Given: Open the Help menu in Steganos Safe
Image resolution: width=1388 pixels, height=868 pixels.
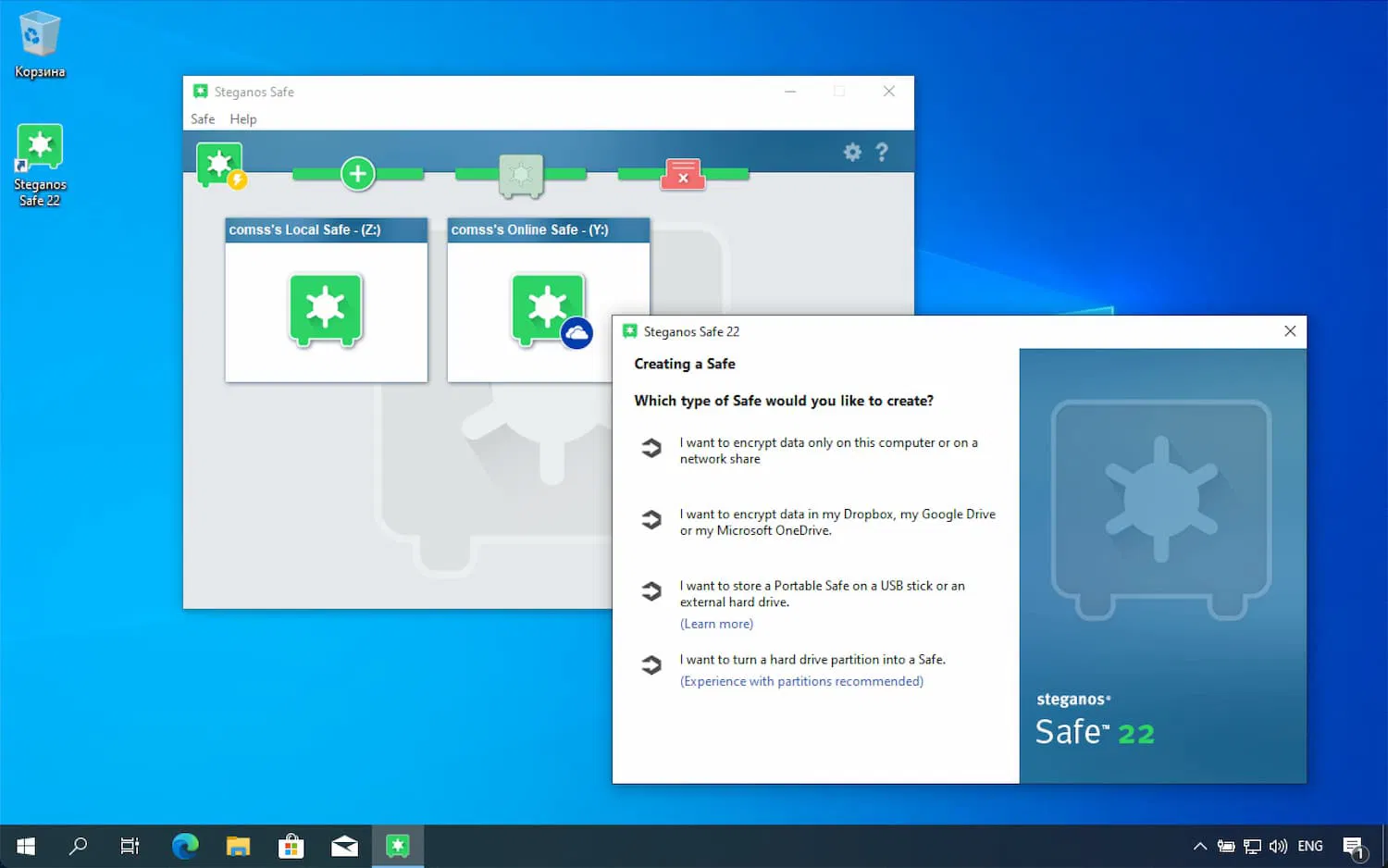Looking at the screenshot, I should click(243, 119).
